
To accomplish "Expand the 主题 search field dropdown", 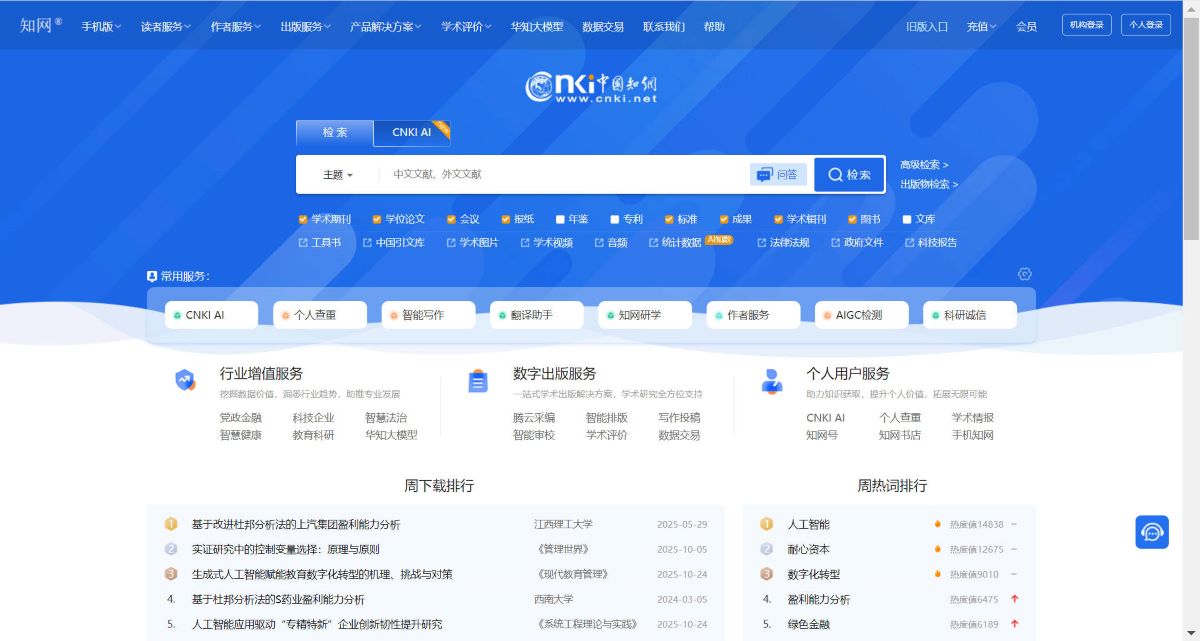I will pos(337,175).
